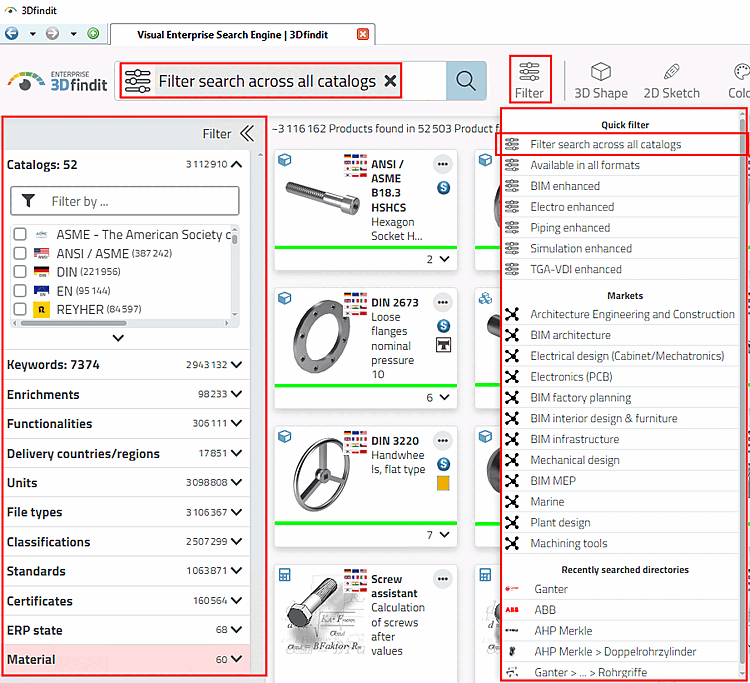This screenshot has height=683, width=750.
Task: Click the browser back arrow button
Action: point(11,33)
